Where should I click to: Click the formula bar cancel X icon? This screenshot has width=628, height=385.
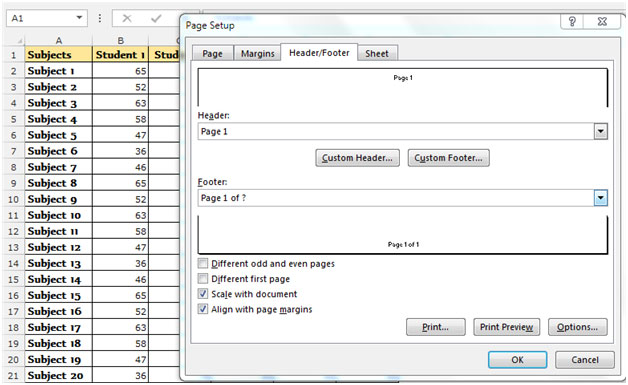tap(127, 18)
